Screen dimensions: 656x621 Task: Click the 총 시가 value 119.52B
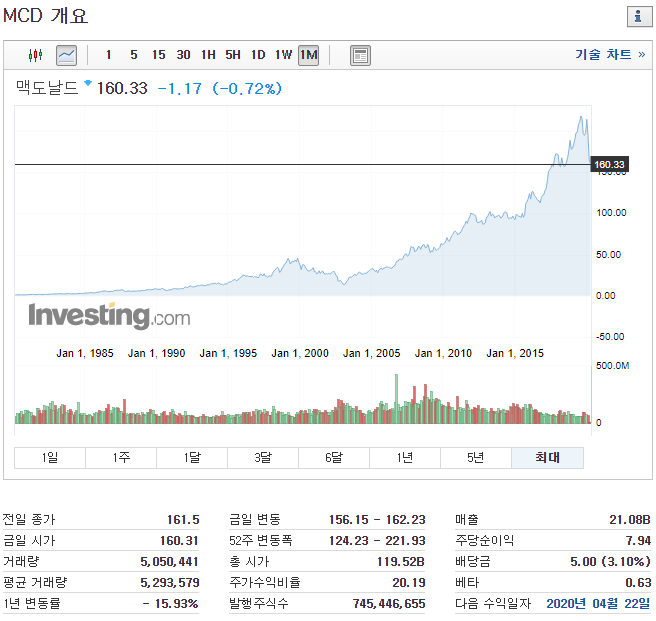[401, 562]
